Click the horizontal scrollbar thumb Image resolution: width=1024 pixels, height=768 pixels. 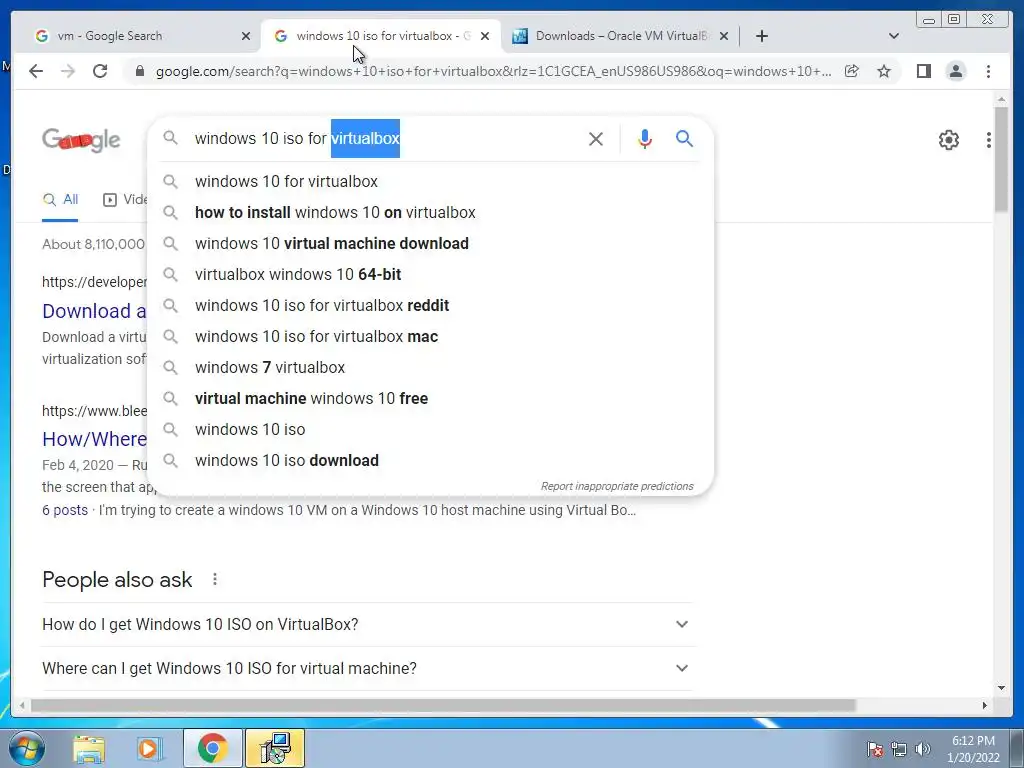[x=443, y=705]
